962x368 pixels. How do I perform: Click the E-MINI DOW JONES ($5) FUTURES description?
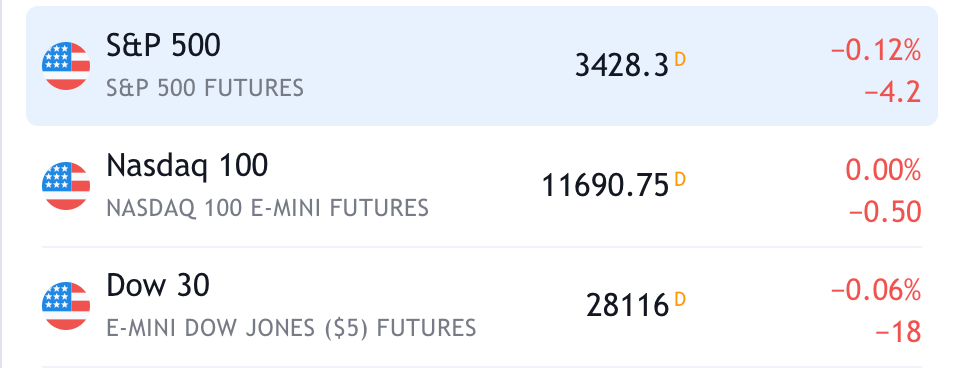pos(291,328)
